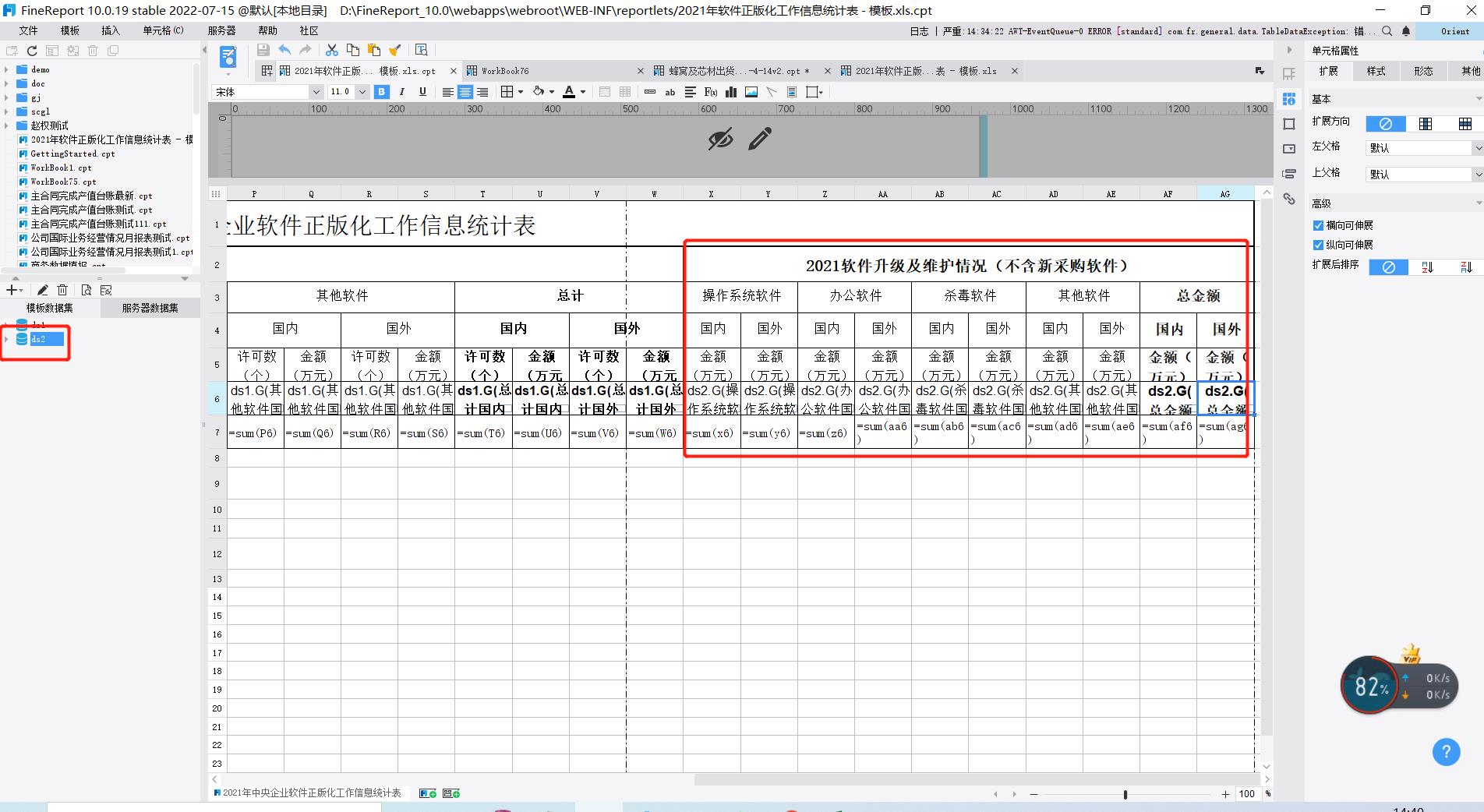Click the search magnifier in title bar
The height and width of the screenshot is (812, 1484).
pos(1387,31)
